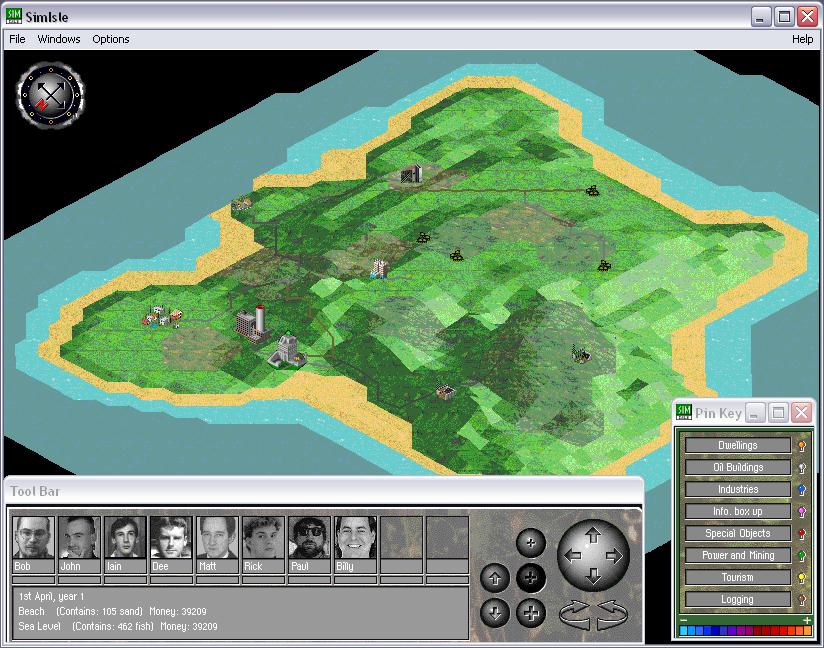Click the blue pin next to Industries
The height and width of the screenshot is (648, 824).
[802, 490]
